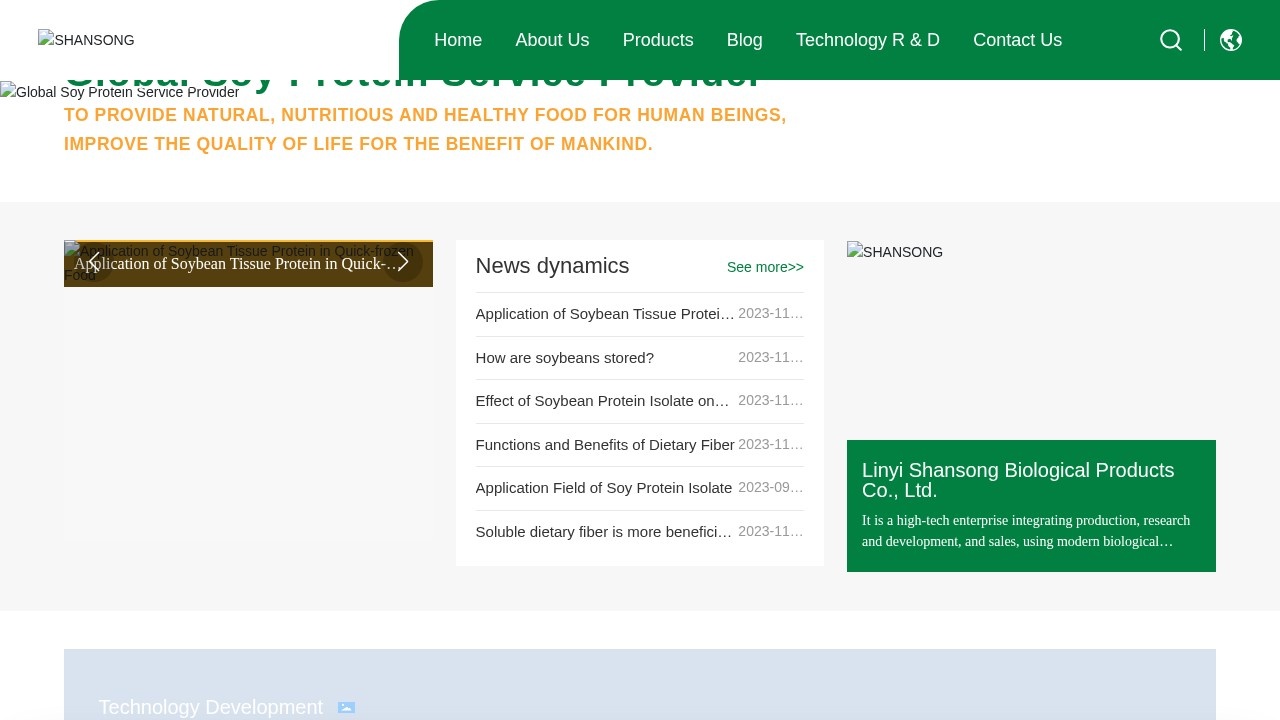Click See more>> next to News dynamics
Image resolution: width=1280 pixels, height=720 pixels.
pos(765,267)
